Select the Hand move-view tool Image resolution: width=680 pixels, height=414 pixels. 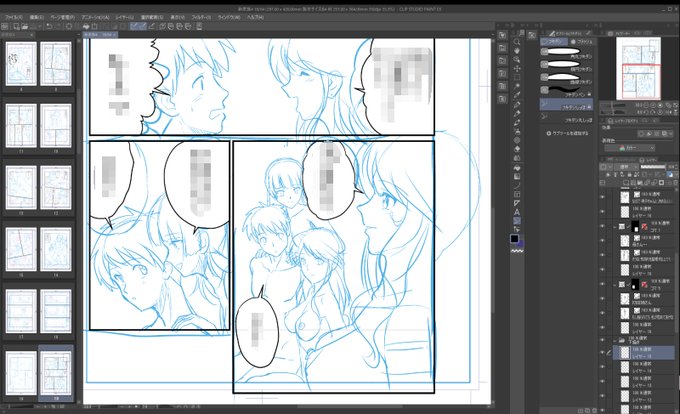[517, 51]
